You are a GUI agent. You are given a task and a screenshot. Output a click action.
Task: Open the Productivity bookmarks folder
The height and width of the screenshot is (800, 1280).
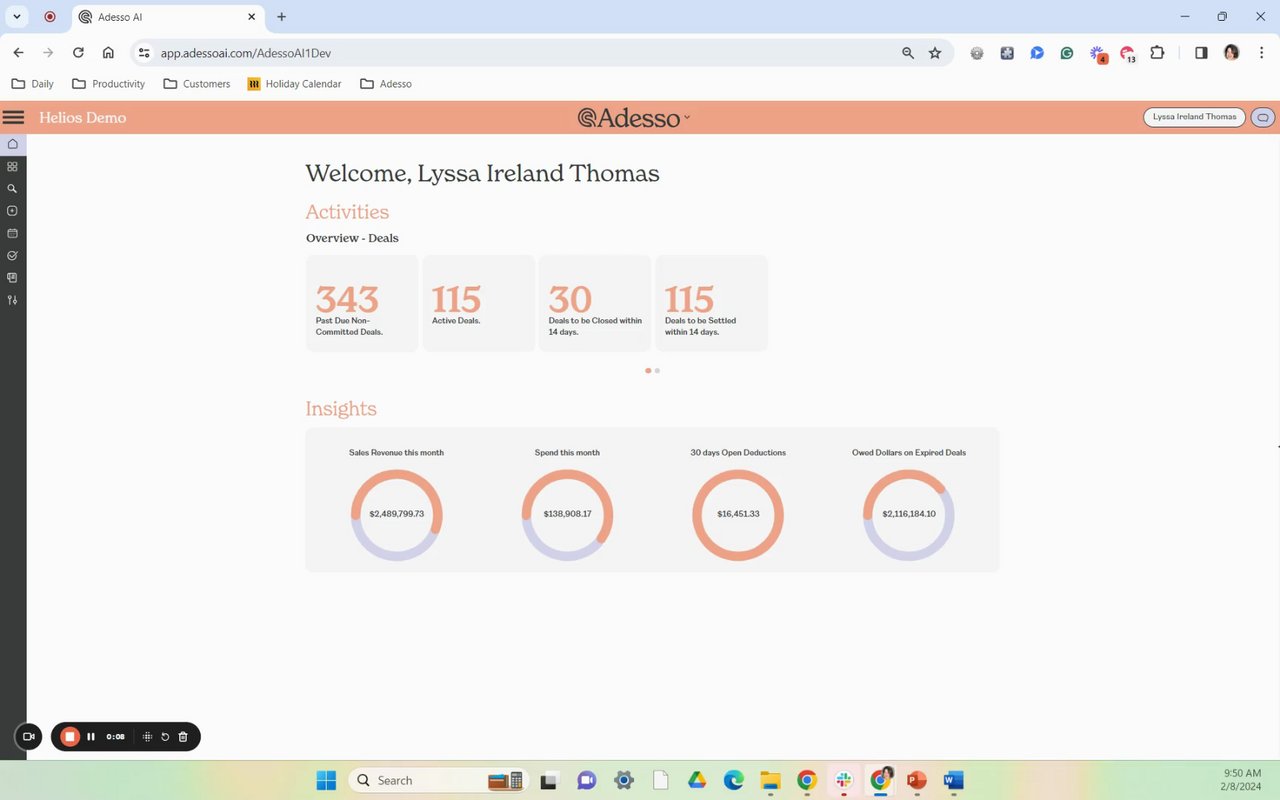click(x=109, y=84)
